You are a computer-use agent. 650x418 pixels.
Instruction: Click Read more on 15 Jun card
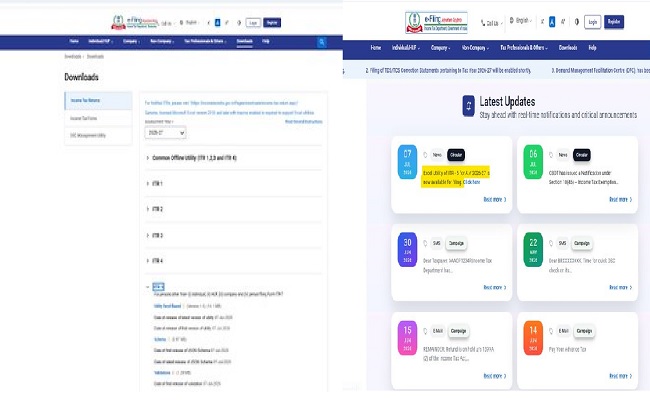[x=495, y=376]
